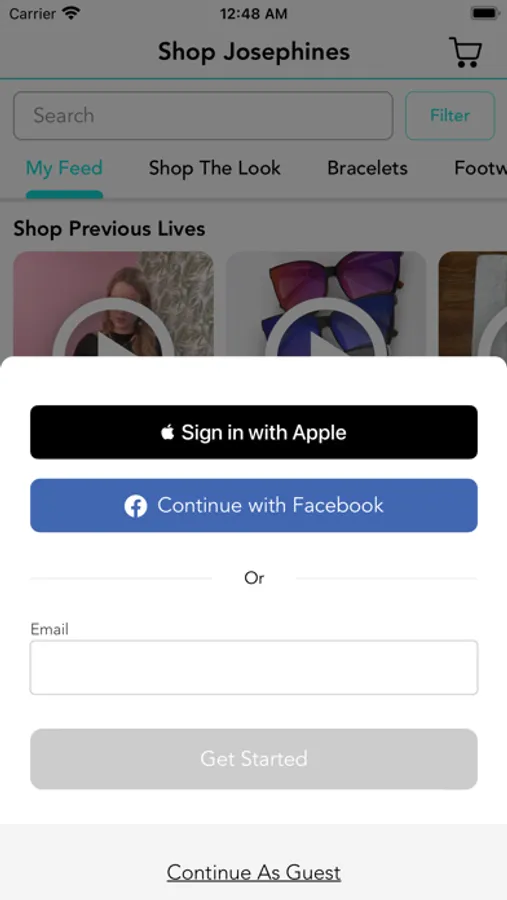The image size is (507, 900).
Task: Focus the Email input field
Action: pos(254,668)
